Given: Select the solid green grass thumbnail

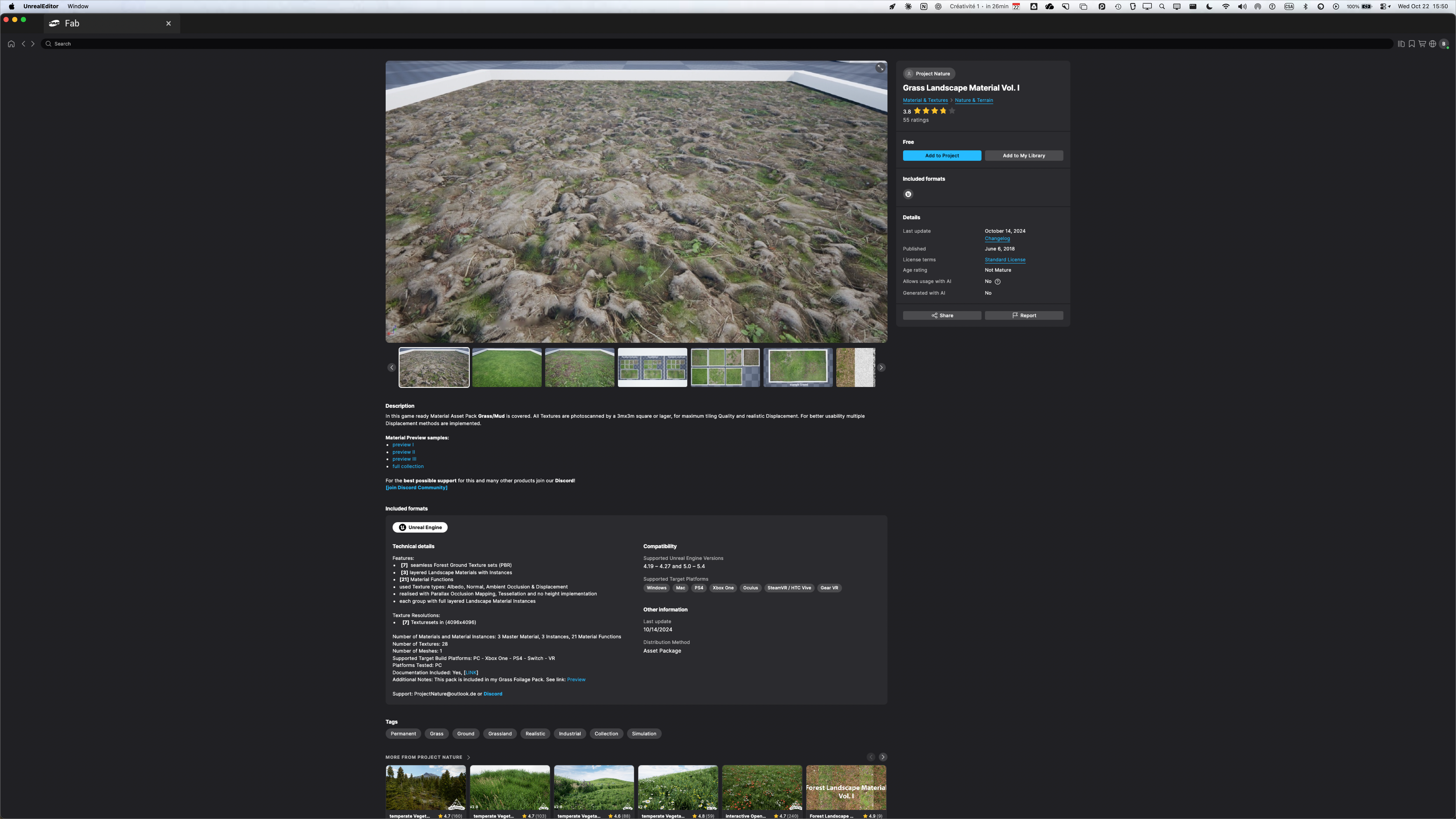Looking at the screenshot, I should click(x=507, y=367).
